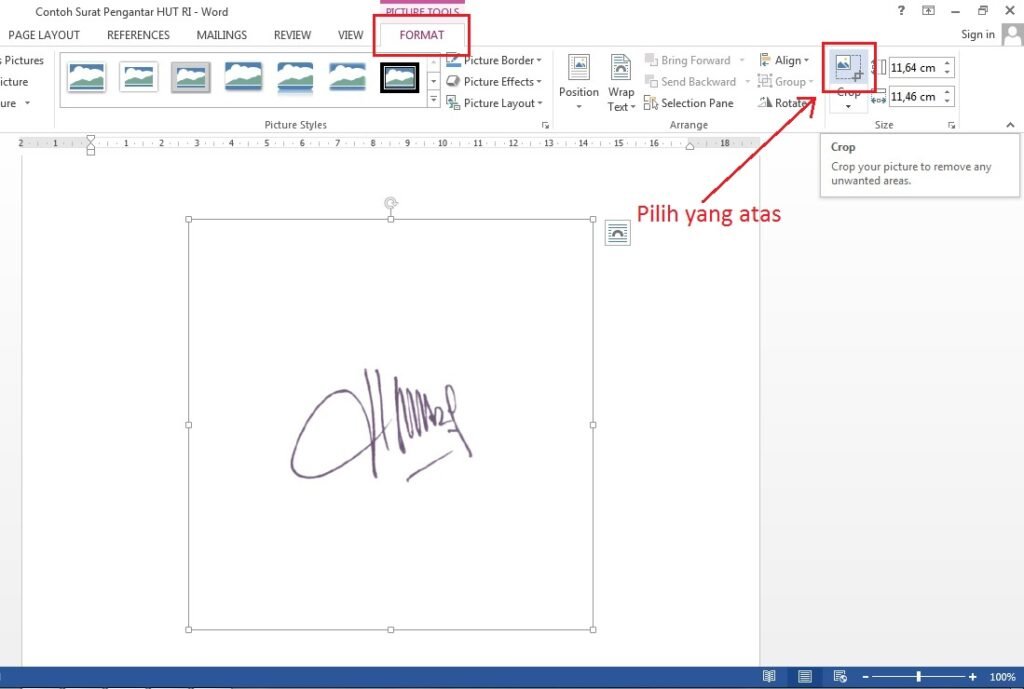Open the Selection Pane

pos(688,103)
